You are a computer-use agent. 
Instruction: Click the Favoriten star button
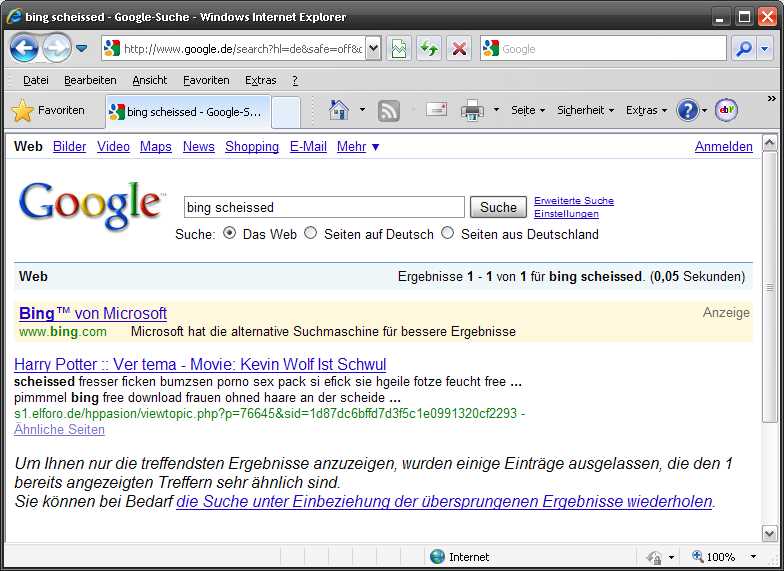pyautogui.click(x=48, y=110)
